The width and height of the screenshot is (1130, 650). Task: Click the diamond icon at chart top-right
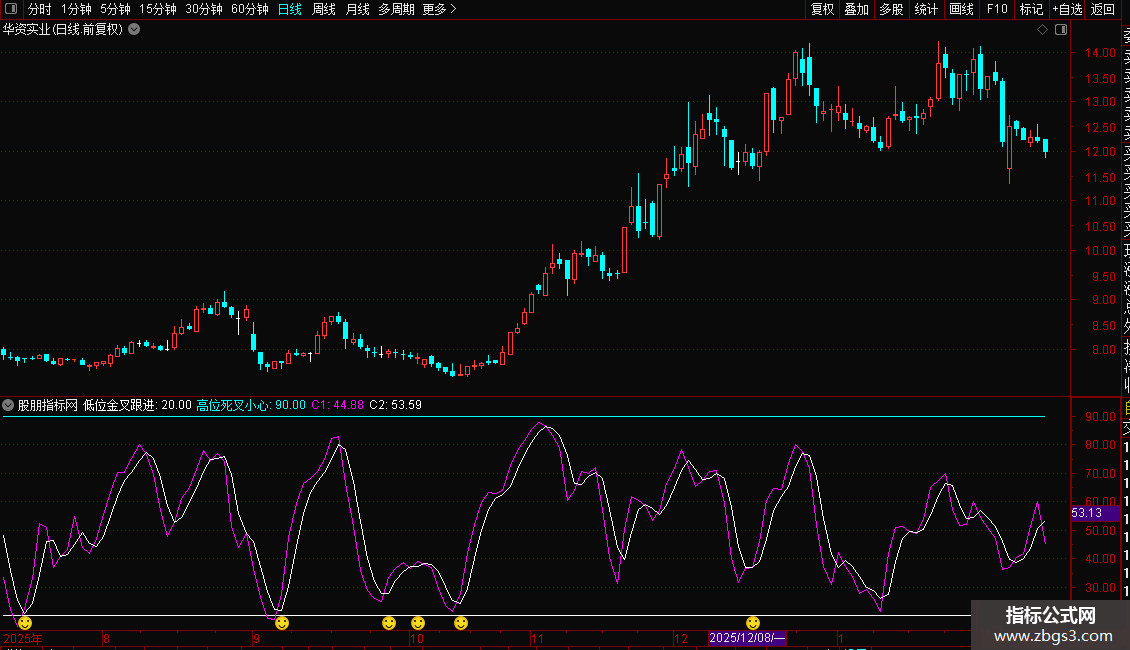1042,29
